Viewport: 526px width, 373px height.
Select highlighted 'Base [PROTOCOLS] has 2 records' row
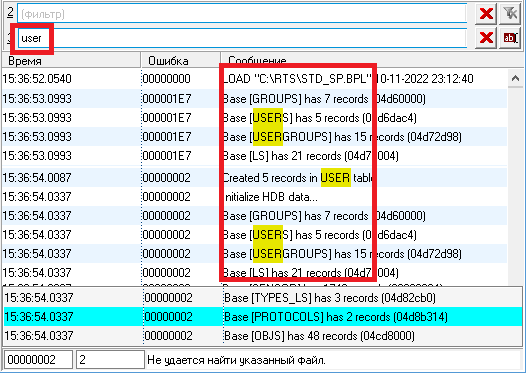click(263, 317)
